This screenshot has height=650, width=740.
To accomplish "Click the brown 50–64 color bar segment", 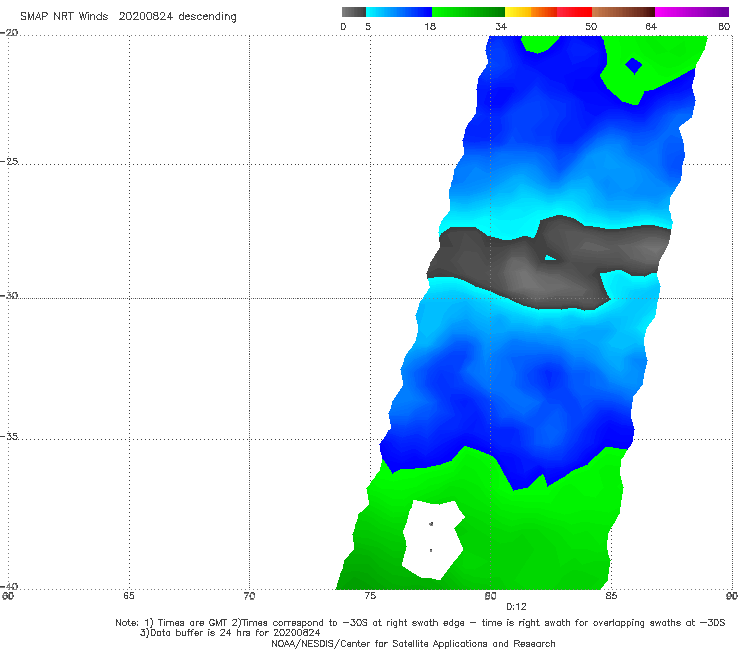I will (x=623, y=12).
